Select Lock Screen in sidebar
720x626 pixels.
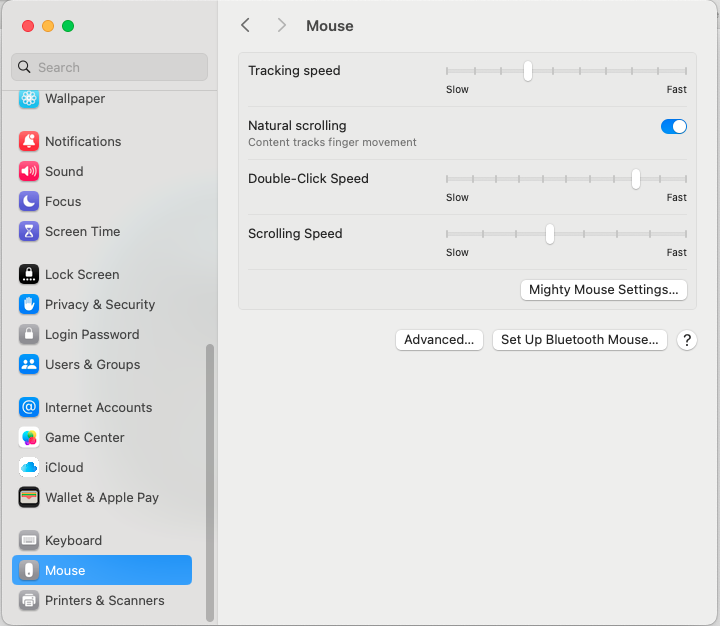tap(102, 274)
